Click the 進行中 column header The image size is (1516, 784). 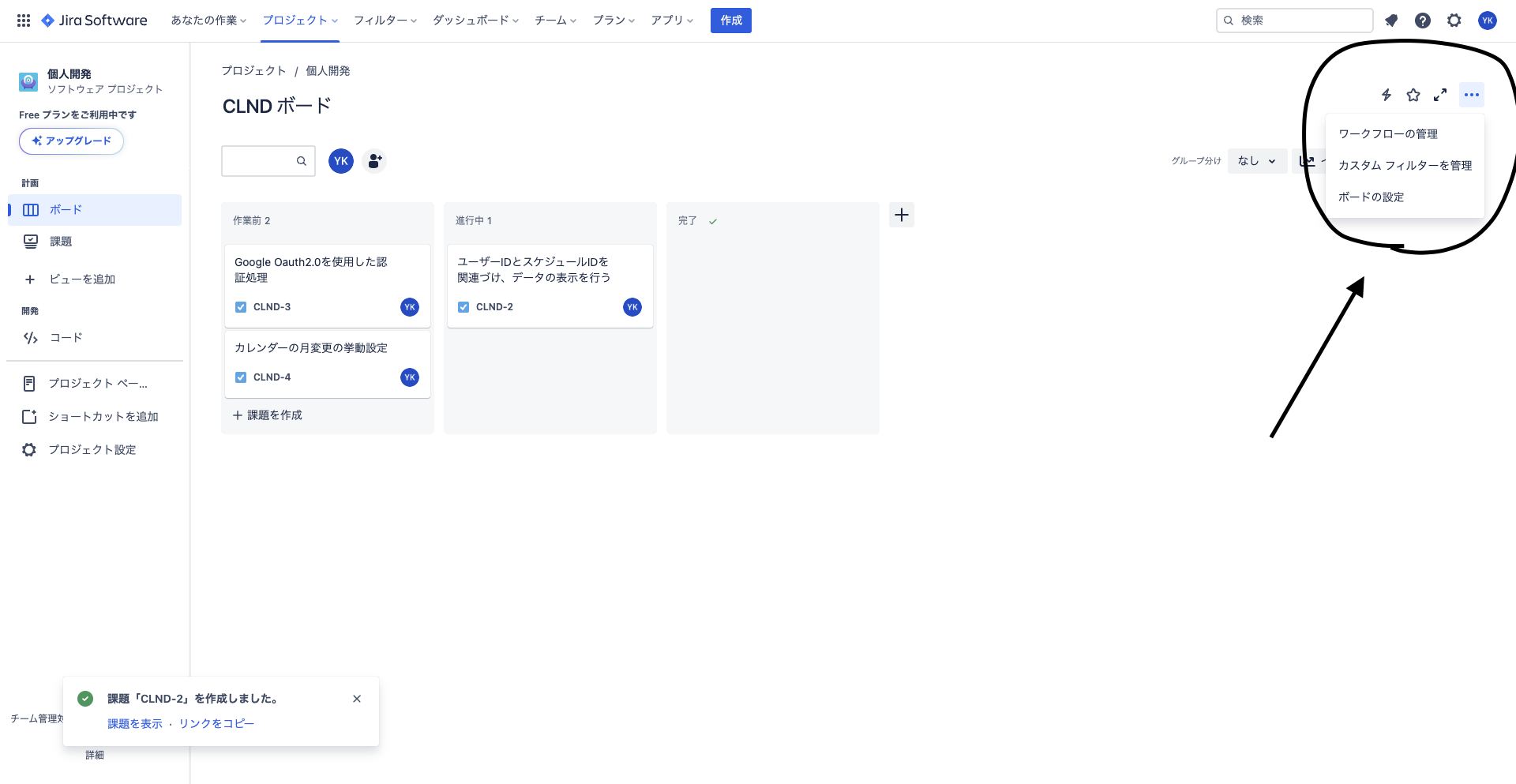(x=473, y=221)
